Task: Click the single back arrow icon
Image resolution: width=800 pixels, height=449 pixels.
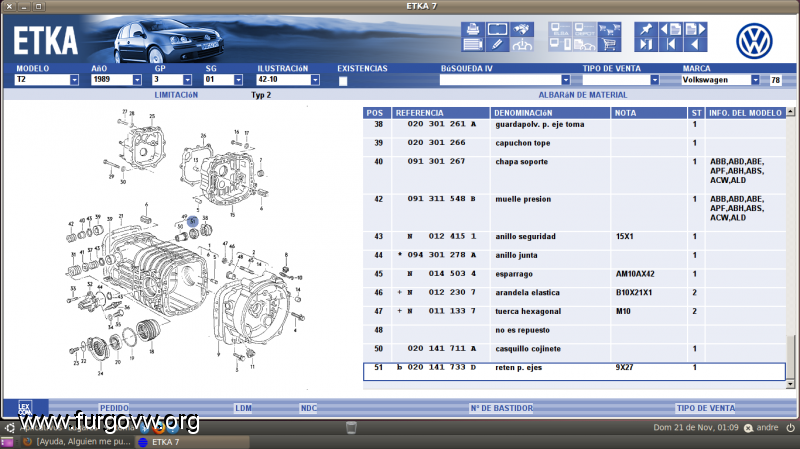Action: [695, 44]
